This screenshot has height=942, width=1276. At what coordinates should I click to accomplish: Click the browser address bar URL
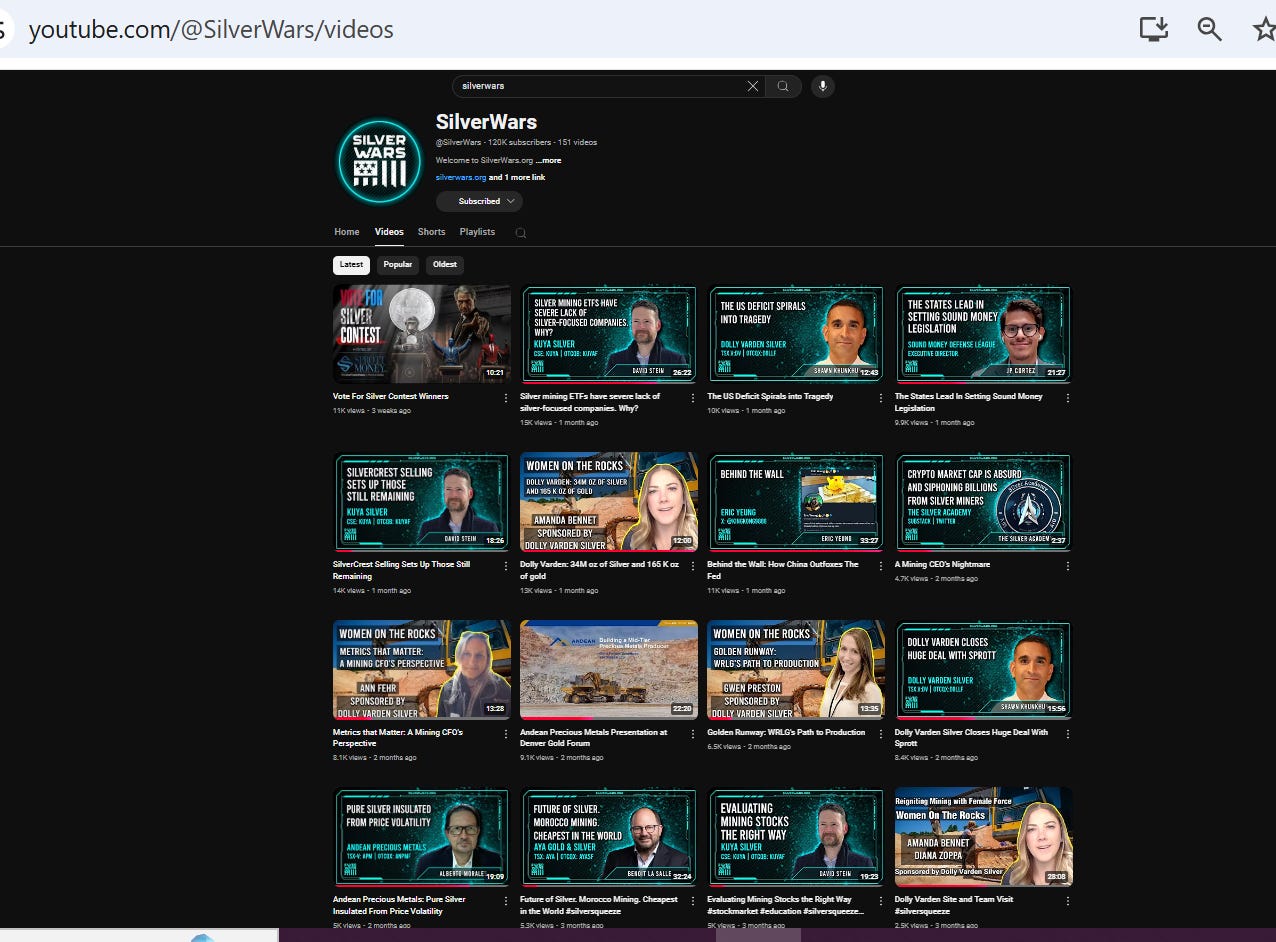point(211,29)
